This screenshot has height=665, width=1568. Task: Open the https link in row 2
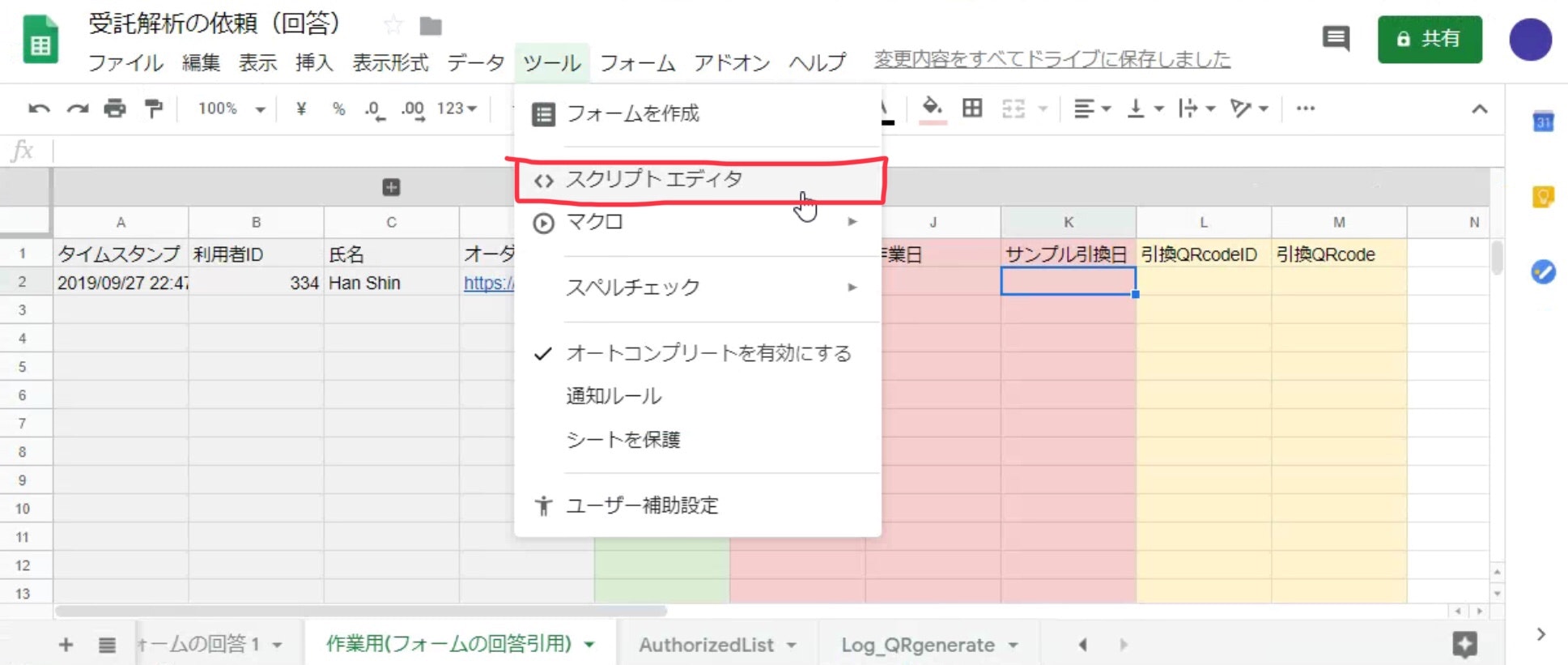(488, 283)
